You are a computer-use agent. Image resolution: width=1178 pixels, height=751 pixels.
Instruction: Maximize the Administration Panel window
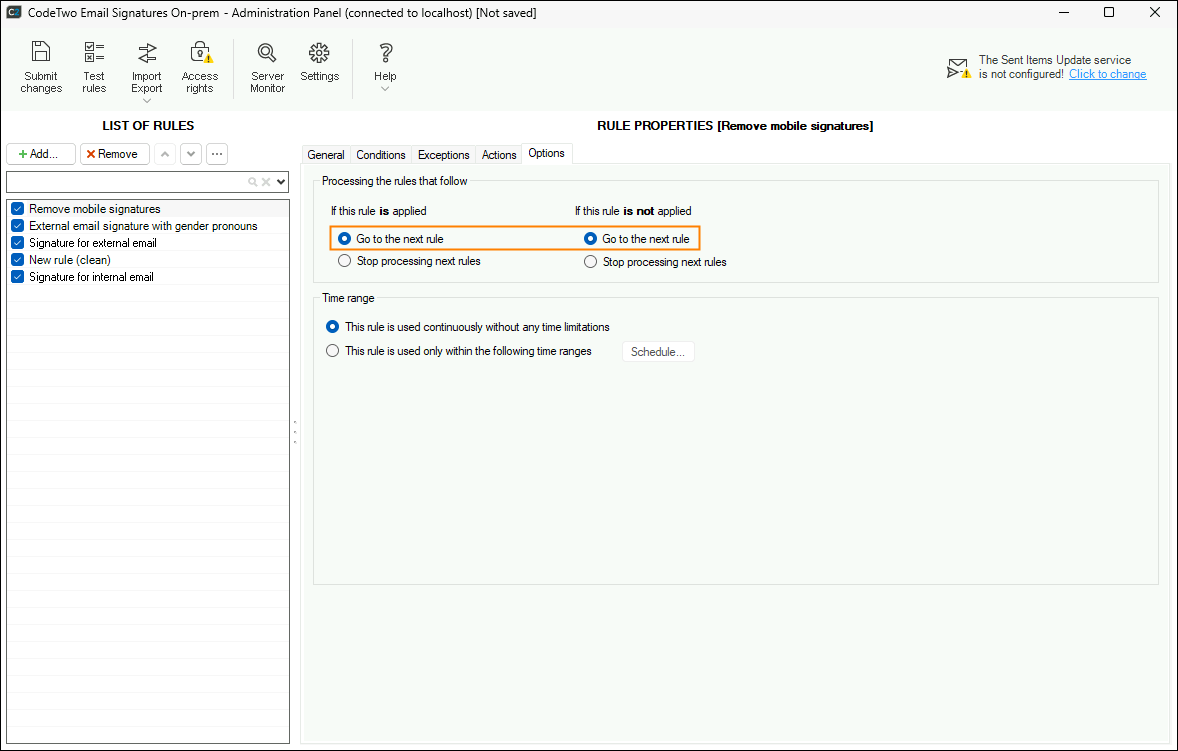[x=1109, y=12]
